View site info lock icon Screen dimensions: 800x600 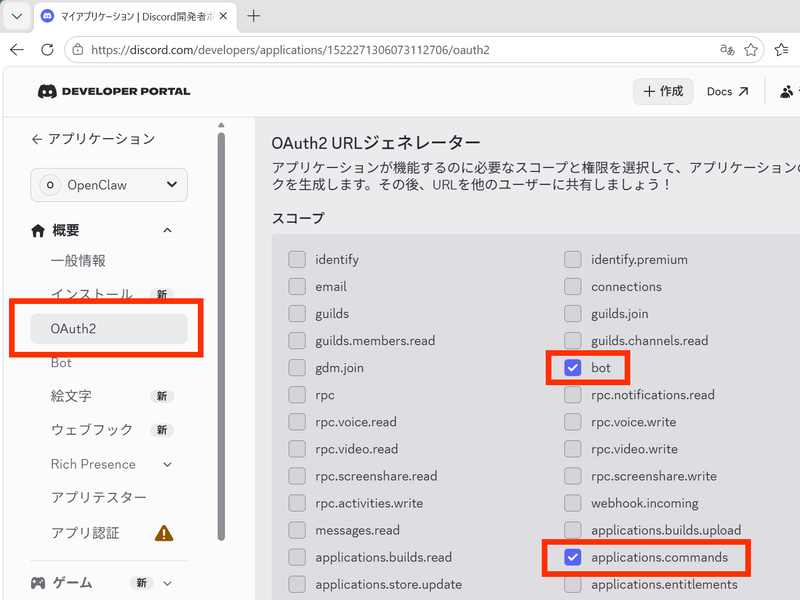point(78,49)
